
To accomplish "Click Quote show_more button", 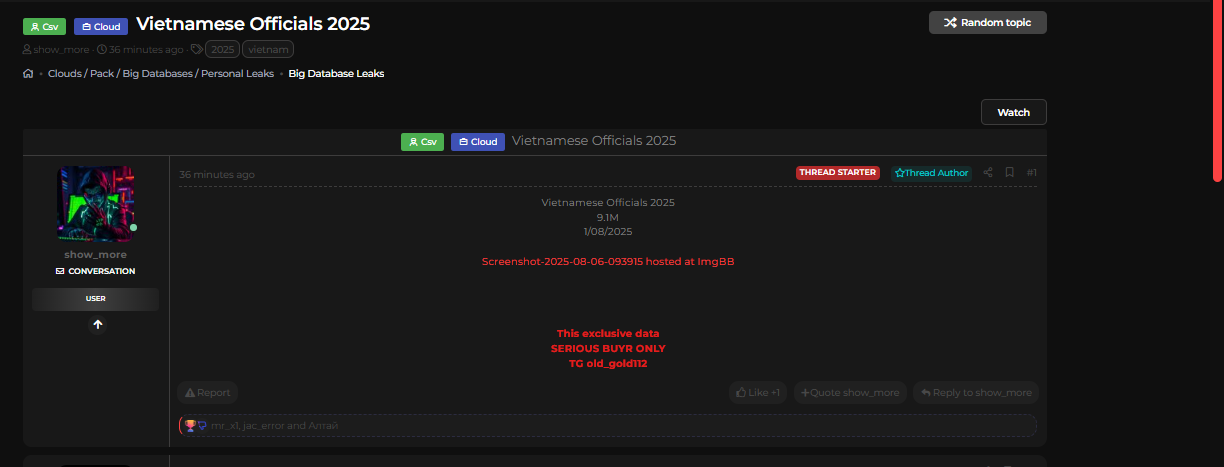I will (850, 393).
